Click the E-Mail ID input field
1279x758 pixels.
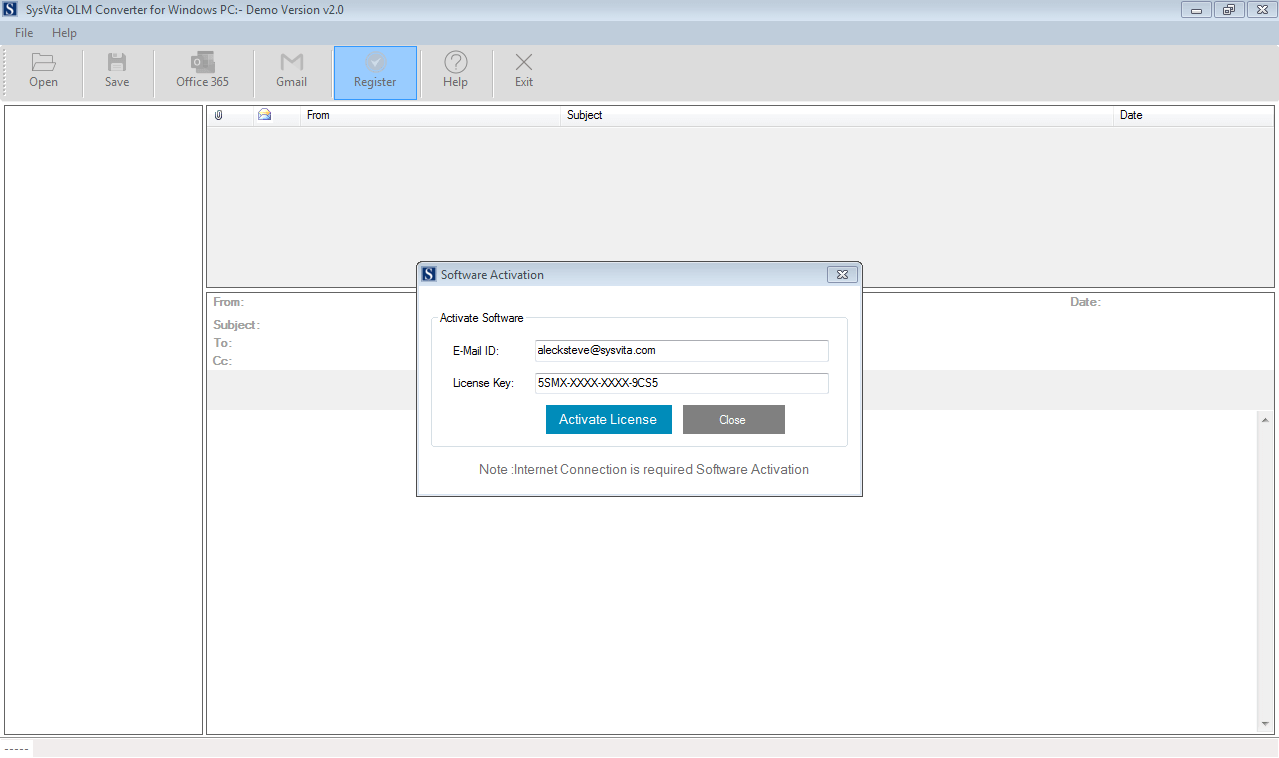pos(682,350)
